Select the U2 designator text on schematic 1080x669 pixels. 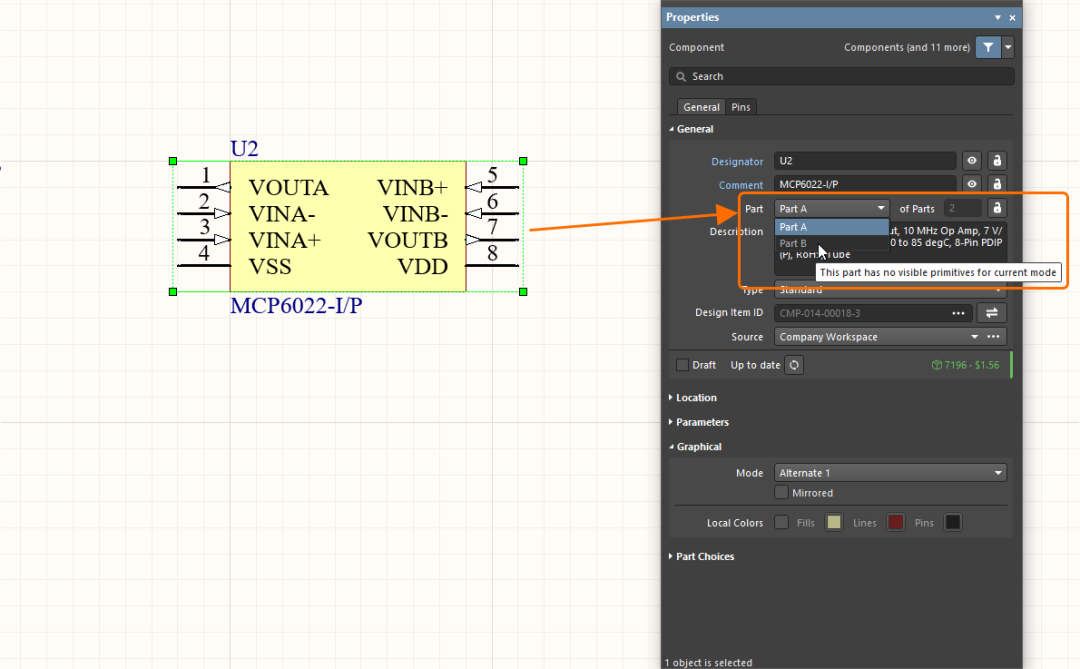[244, 148]
